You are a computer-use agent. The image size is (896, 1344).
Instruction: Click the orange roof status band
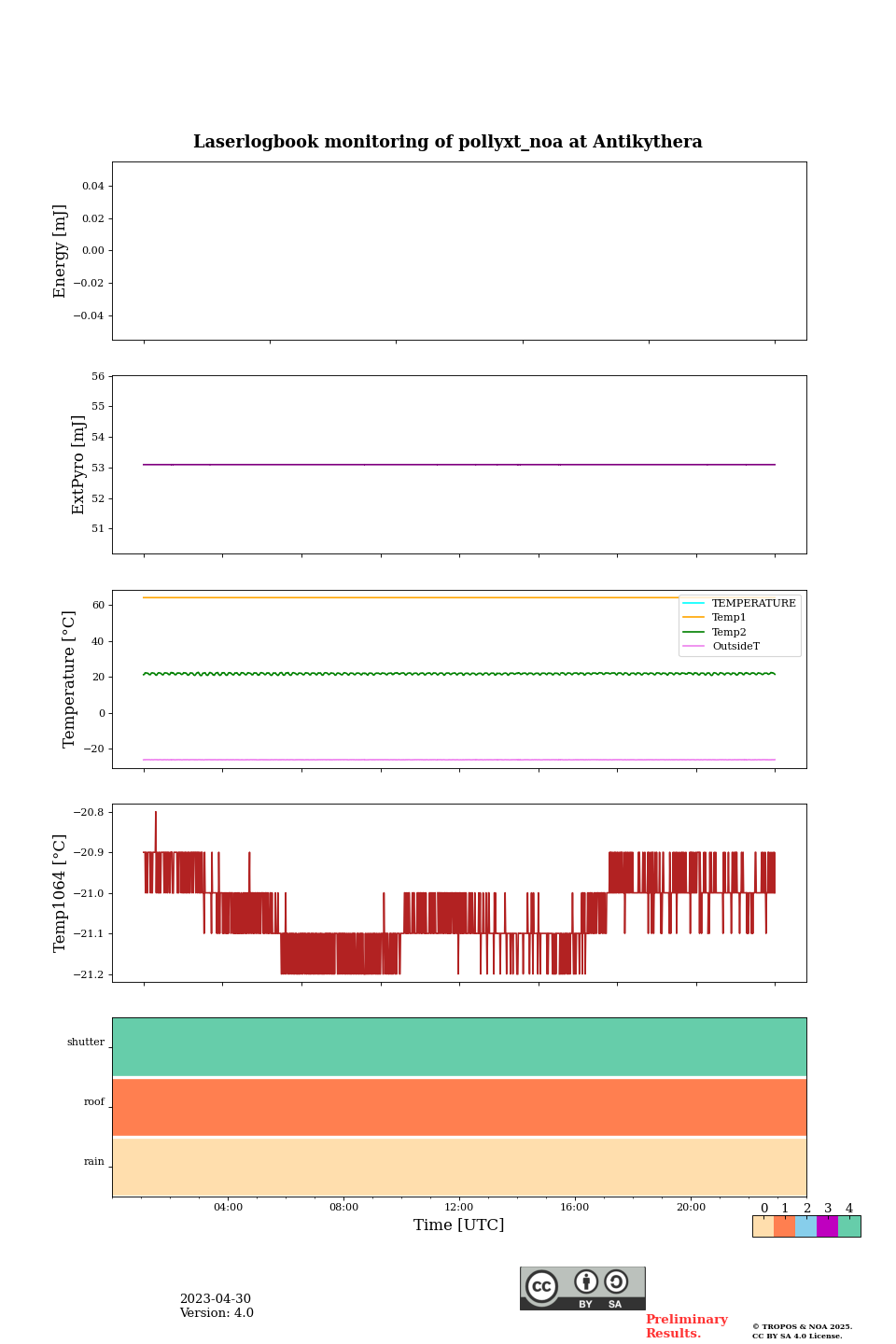459,1107
